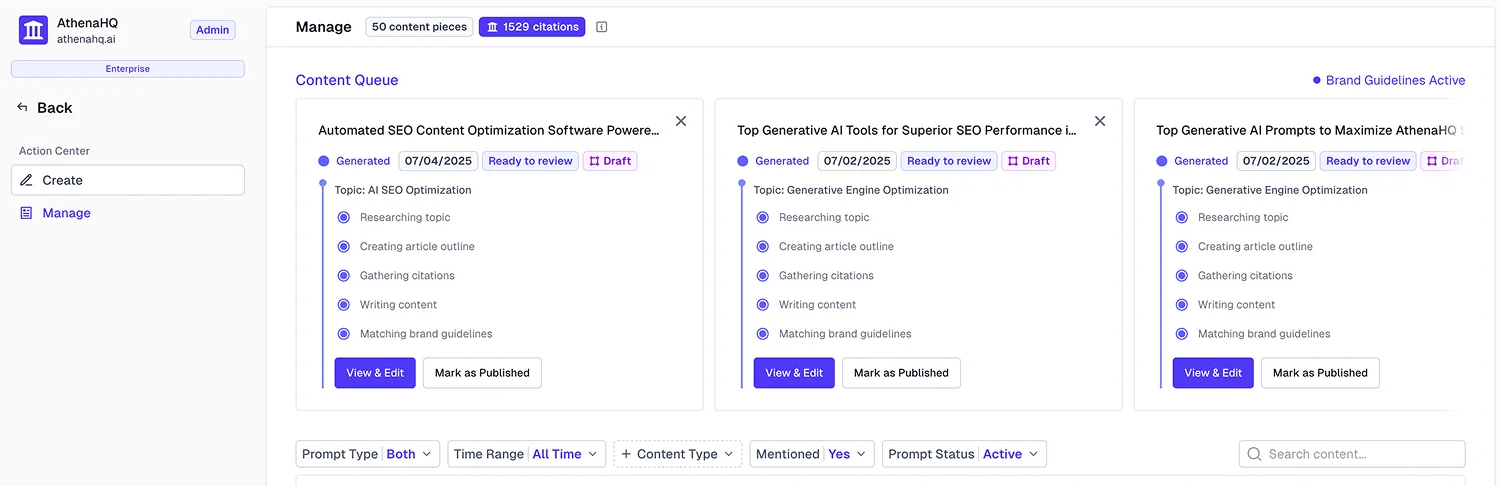The height and width of the screenshot is (486, 1500).
Task: Click the magnifier icon in search box
Action: coord(1254,454)
